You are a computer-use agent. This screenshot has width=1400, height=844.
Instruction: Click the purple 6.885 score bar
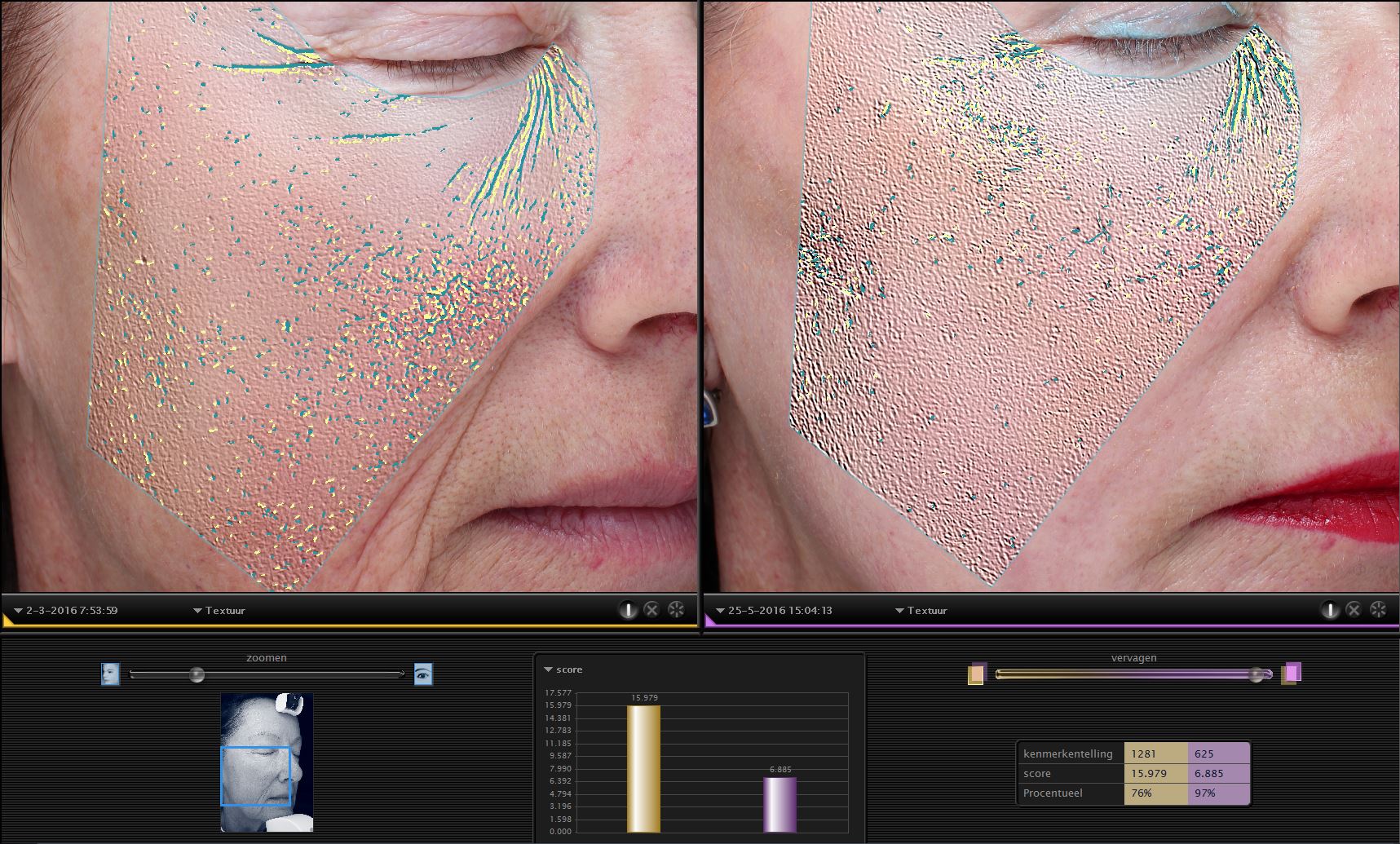coord(779,804)
